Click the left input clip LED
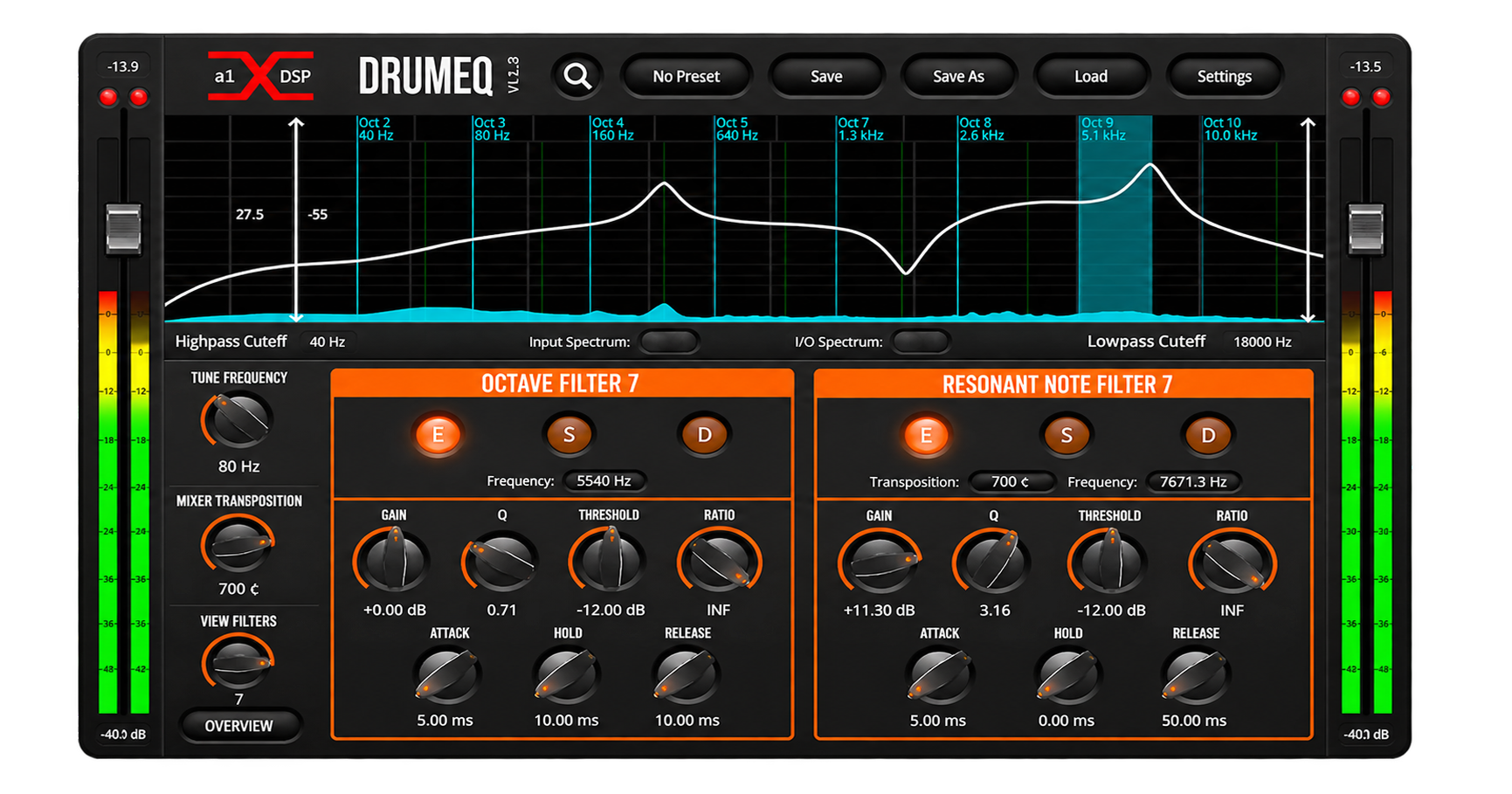The height and width of the screenshot is (794, 1512). point(108,97)
